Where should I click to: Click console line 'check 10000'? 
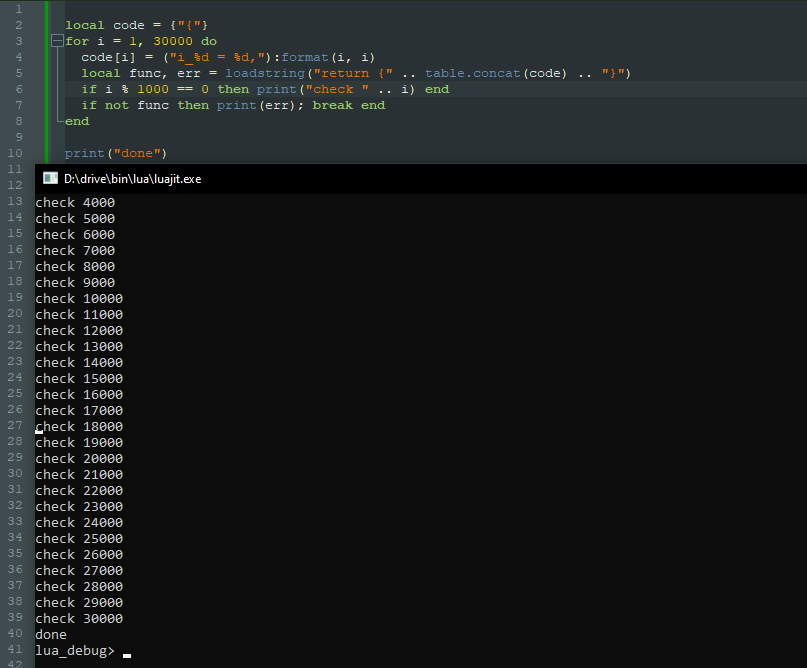click(x=79, y=299)
